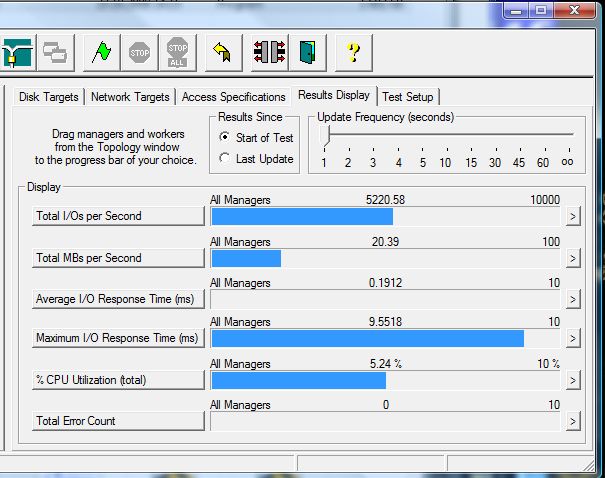Expand details arrow for Maximum I/O Response Time
Screen dimensions: 605x478
coord(573,338)
